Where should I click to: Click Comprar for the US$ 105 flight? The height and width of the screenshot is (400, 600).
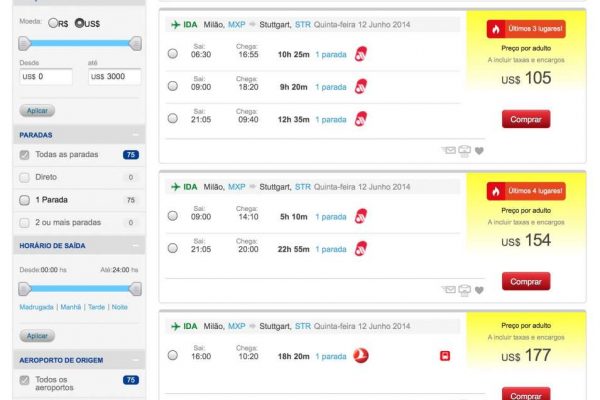click(x=526, y=119)
